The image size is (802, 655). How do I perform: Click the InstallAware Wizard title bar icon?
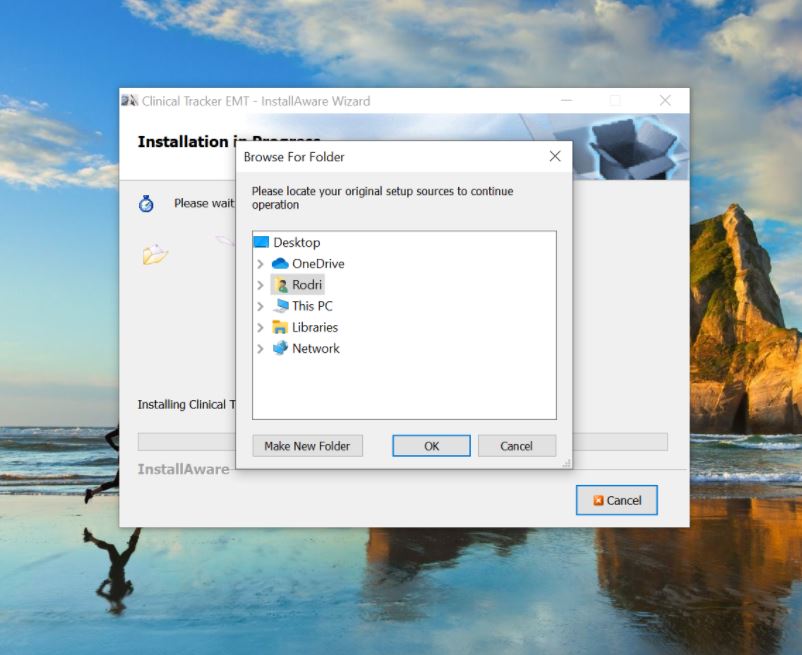[129, 100]
